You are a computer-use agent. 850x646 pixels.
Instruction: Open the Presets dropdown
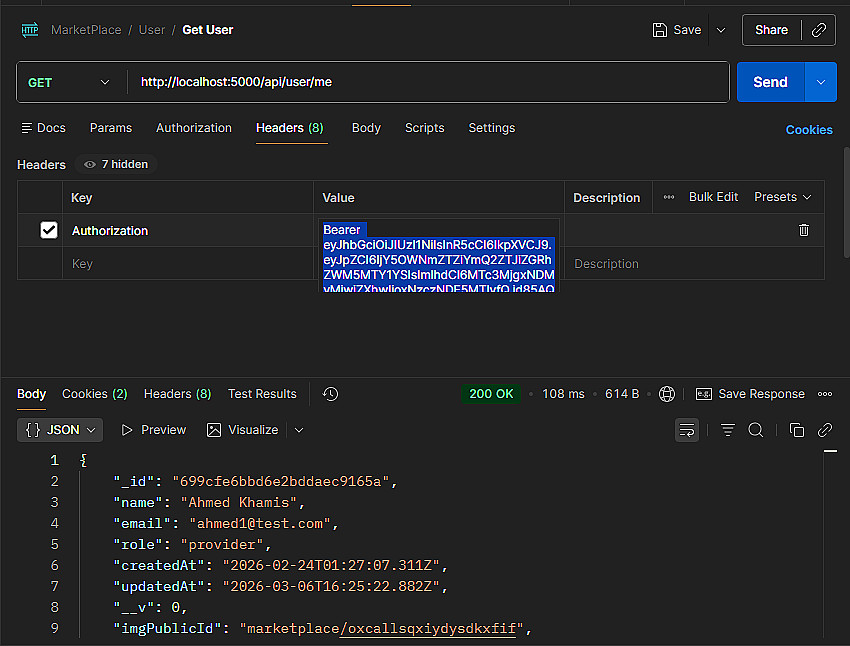(x=782, y=197)
